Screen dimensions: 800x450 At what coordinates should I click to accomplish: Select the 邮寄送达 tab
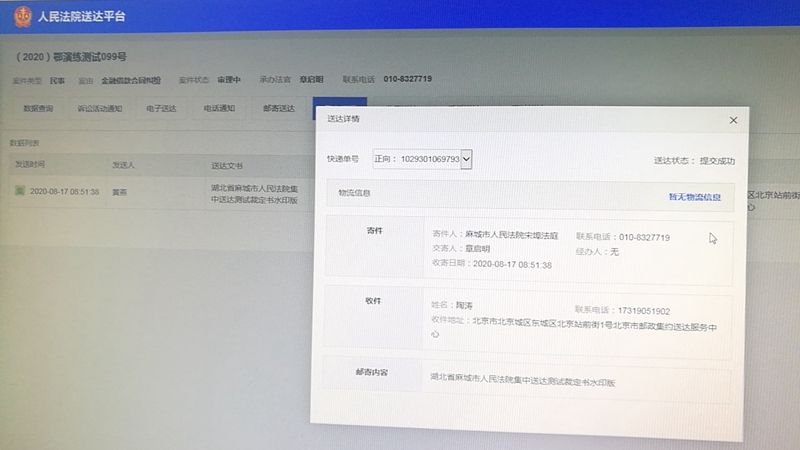(279, 108)
